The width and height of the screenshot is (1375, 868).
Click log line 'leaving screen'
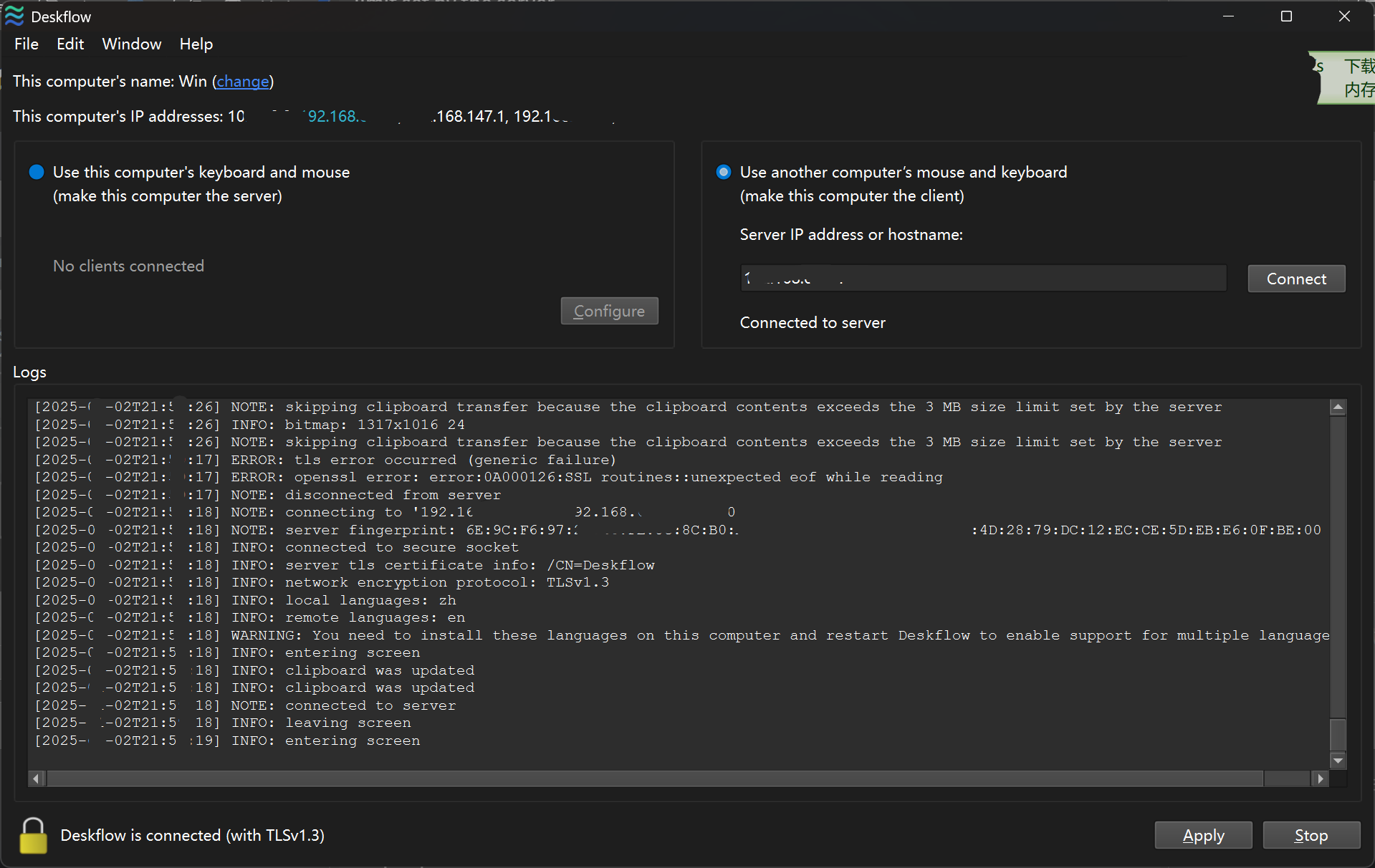(x=223, y=723)
